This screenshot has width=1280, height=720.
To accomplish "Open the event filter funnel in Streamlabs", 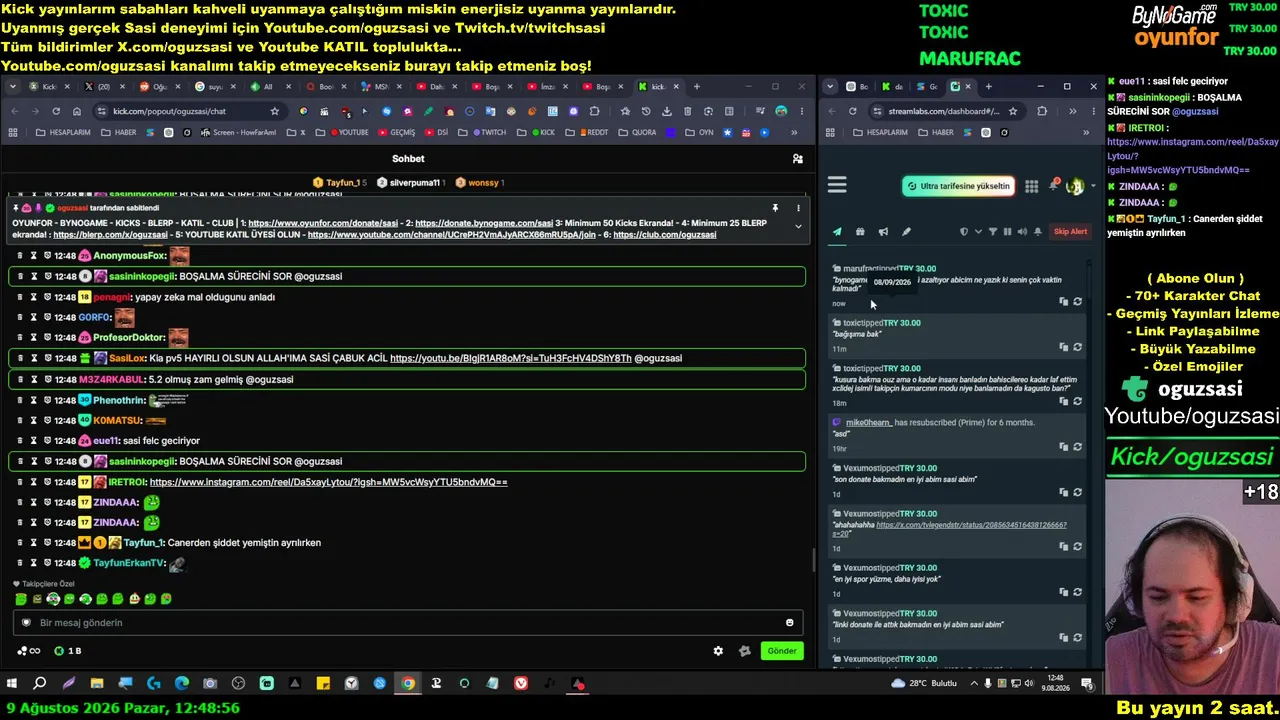I will click(993, 232).
